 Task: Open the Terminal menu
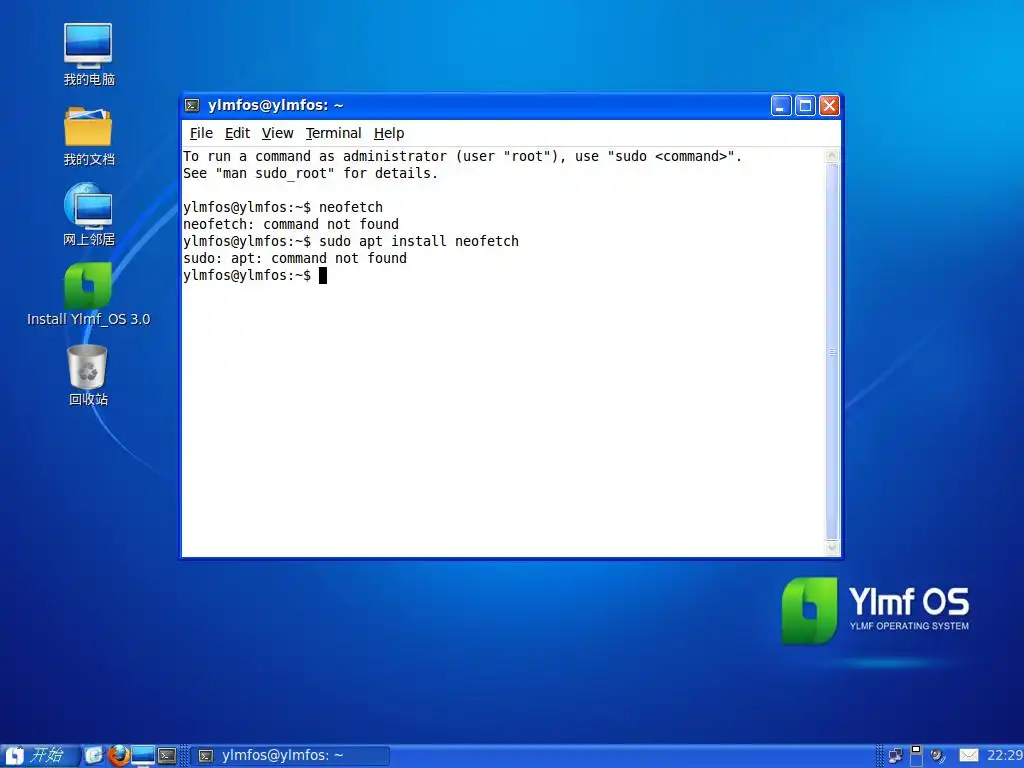[x=333, y=133]
